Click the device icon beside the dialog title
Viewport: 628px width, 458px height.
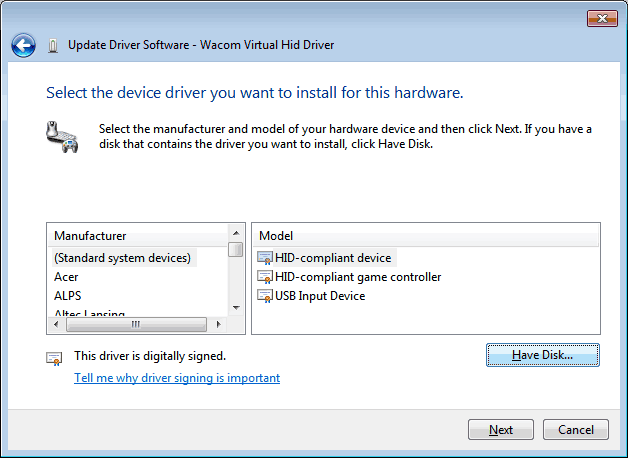53,45
